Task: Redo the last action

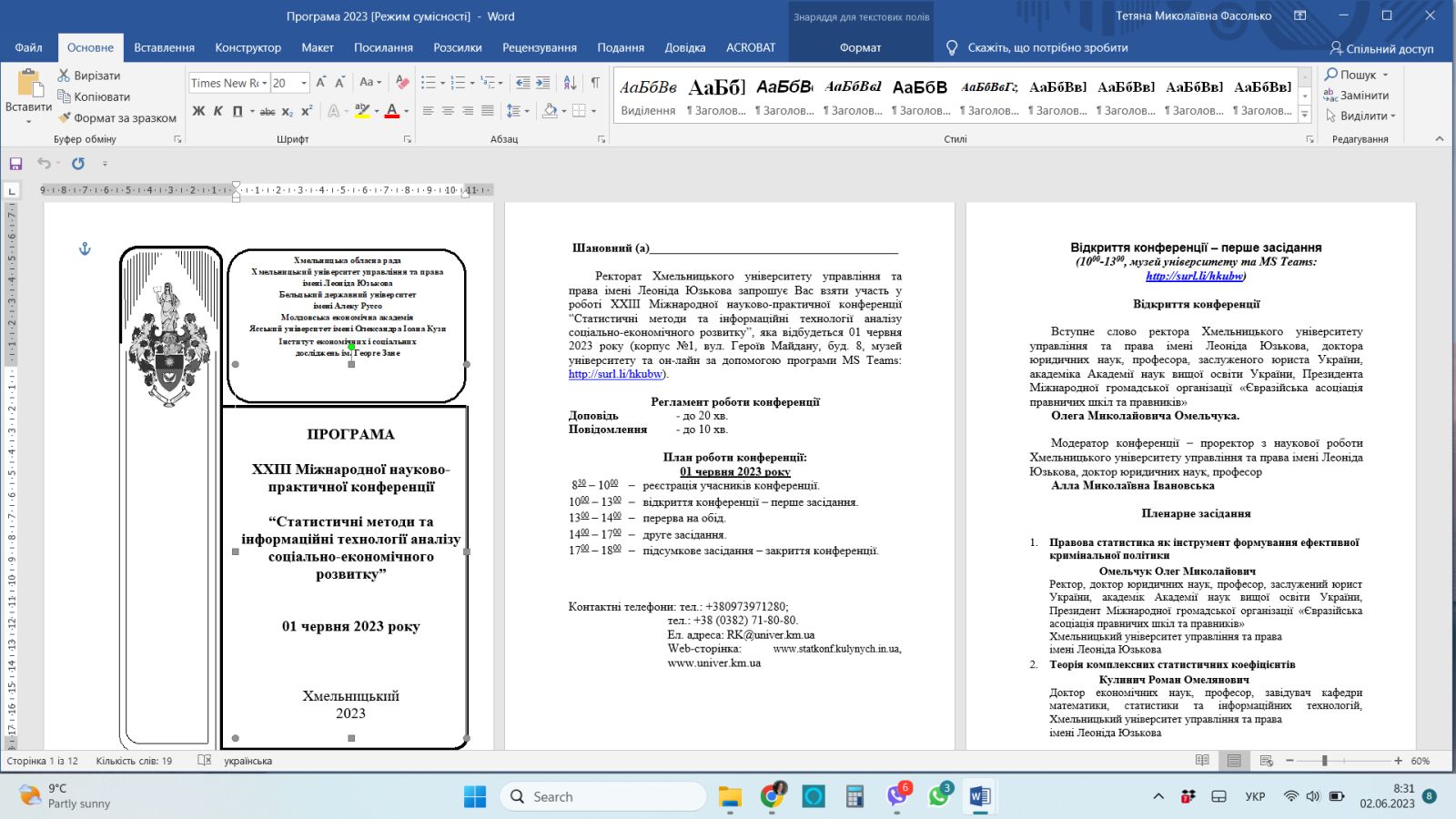Action: click(x=78, y=164)
